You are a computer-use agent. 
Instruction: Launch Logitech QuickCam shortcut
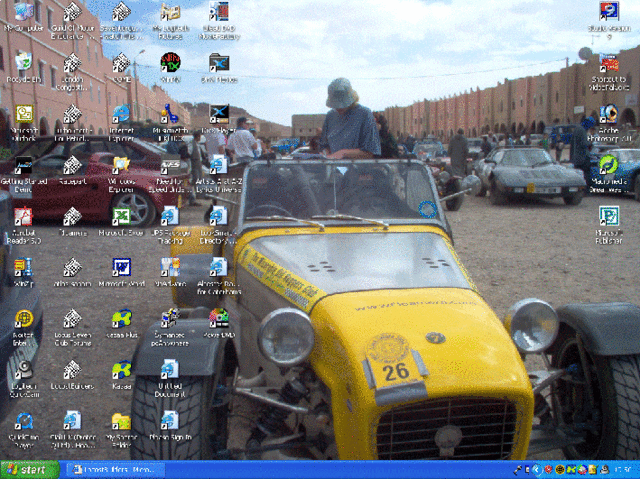pos(23,370)
